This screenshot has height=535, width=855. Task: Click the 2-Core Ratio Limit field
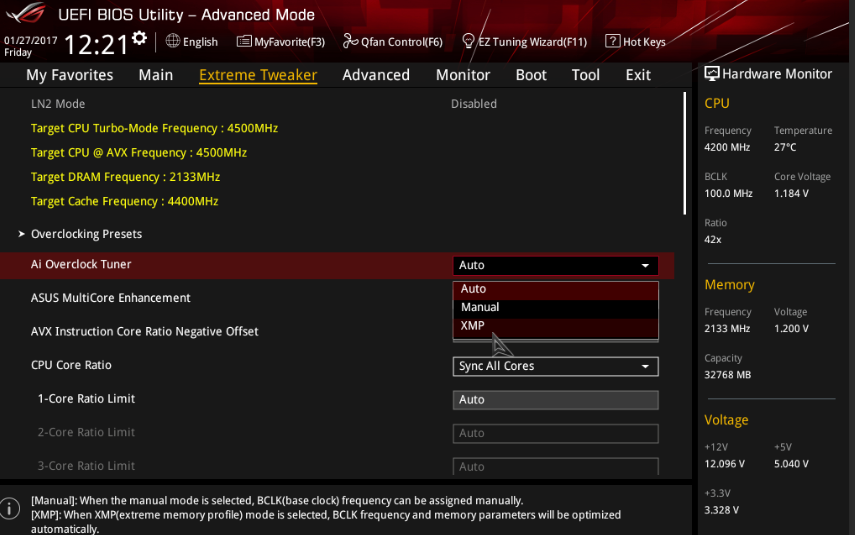click(555, 434)
